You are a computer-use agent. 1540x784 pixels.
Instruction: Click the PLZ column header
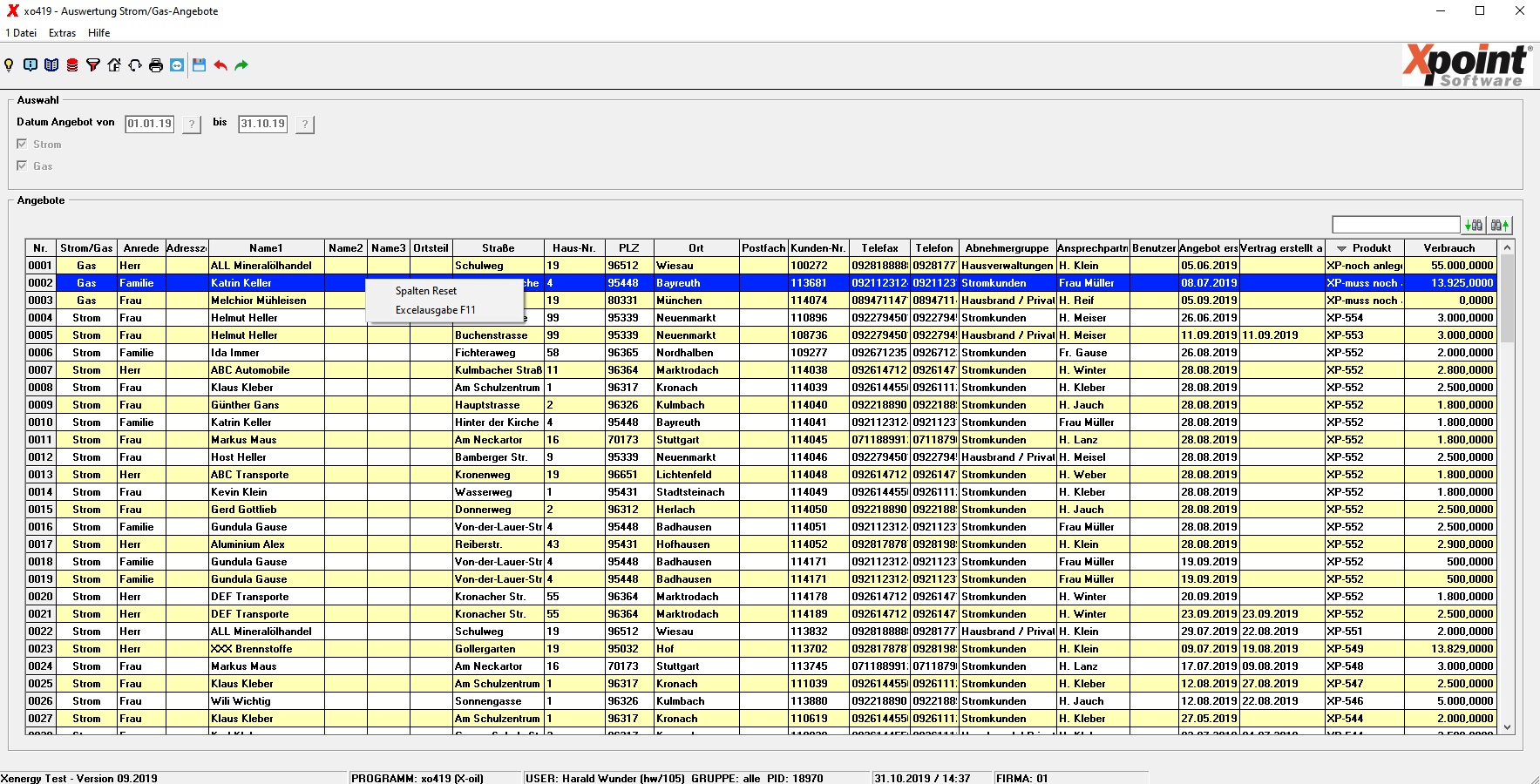point(629,248)
